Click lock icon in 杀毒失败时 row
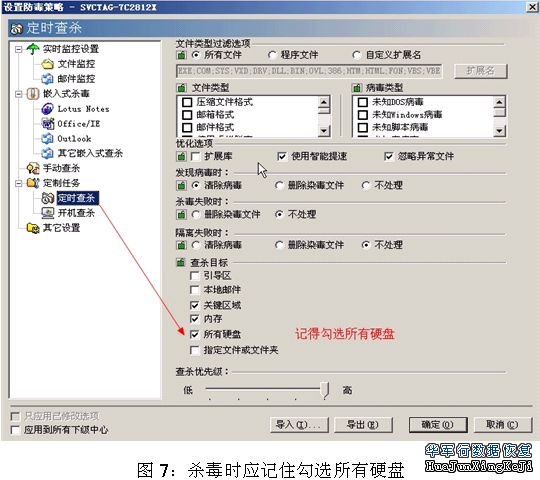Image resolution: width=540 pixels, height=480 pixels. (181, 215)
